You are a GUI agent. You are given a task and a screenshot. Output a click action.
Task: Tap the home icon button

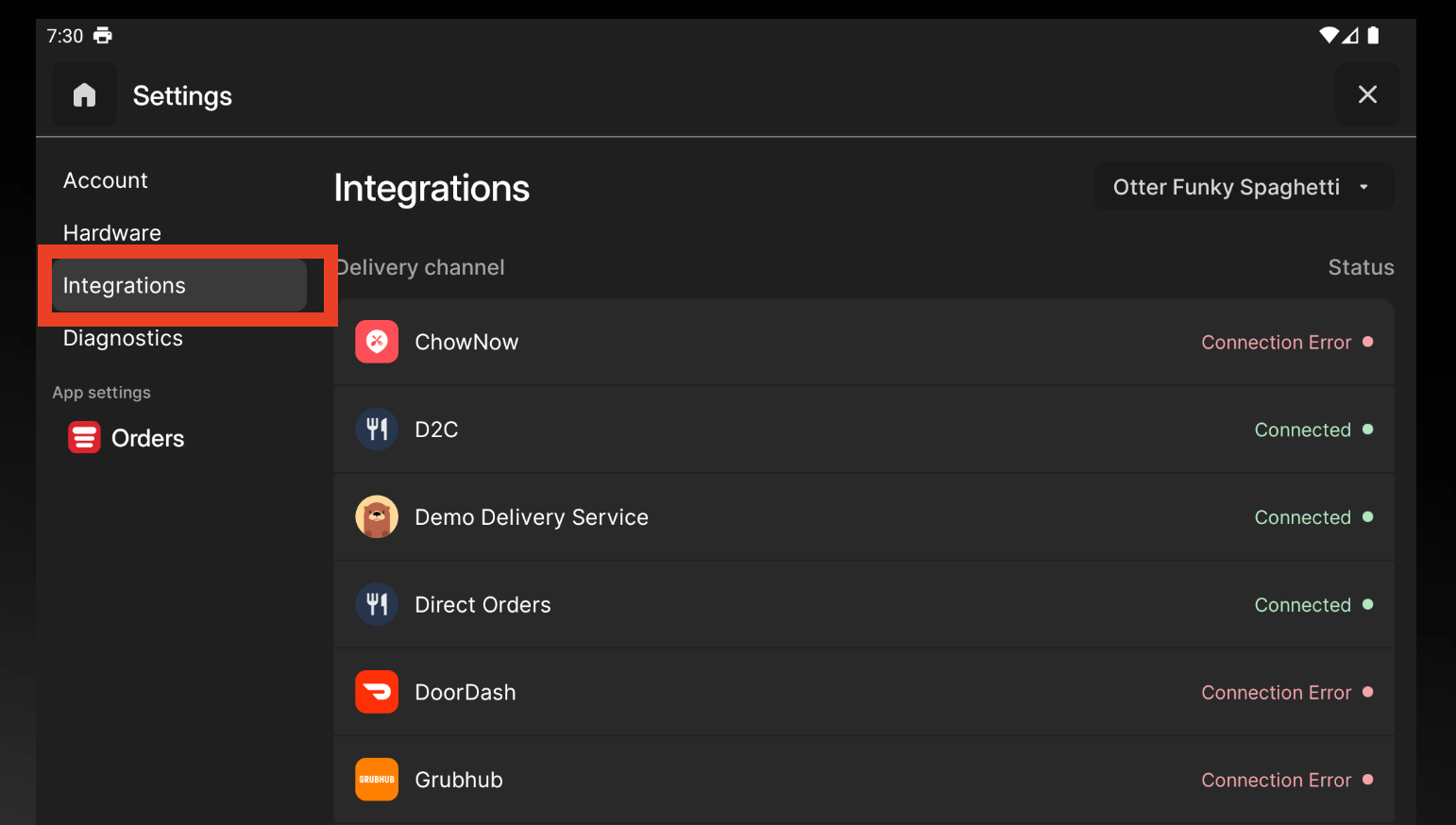[x=84, y=94]
